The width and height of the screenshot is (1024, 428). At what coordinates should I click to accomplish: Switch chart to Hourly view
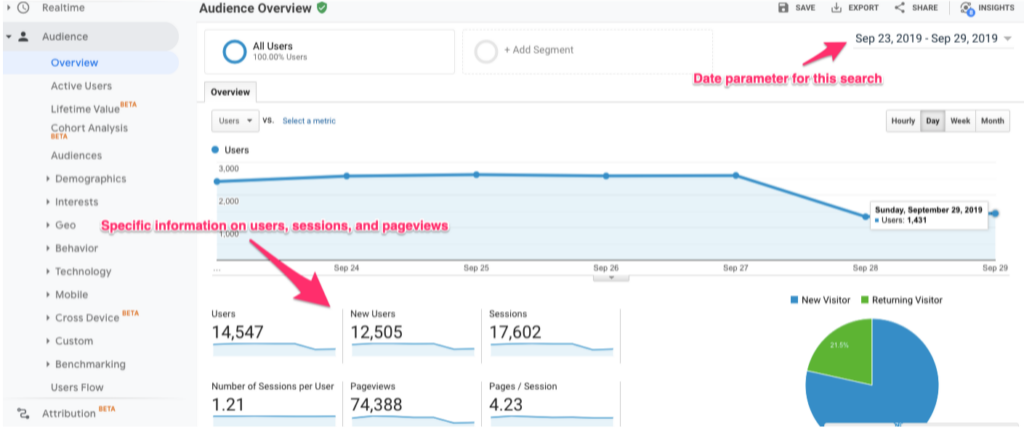coord(903,121)
